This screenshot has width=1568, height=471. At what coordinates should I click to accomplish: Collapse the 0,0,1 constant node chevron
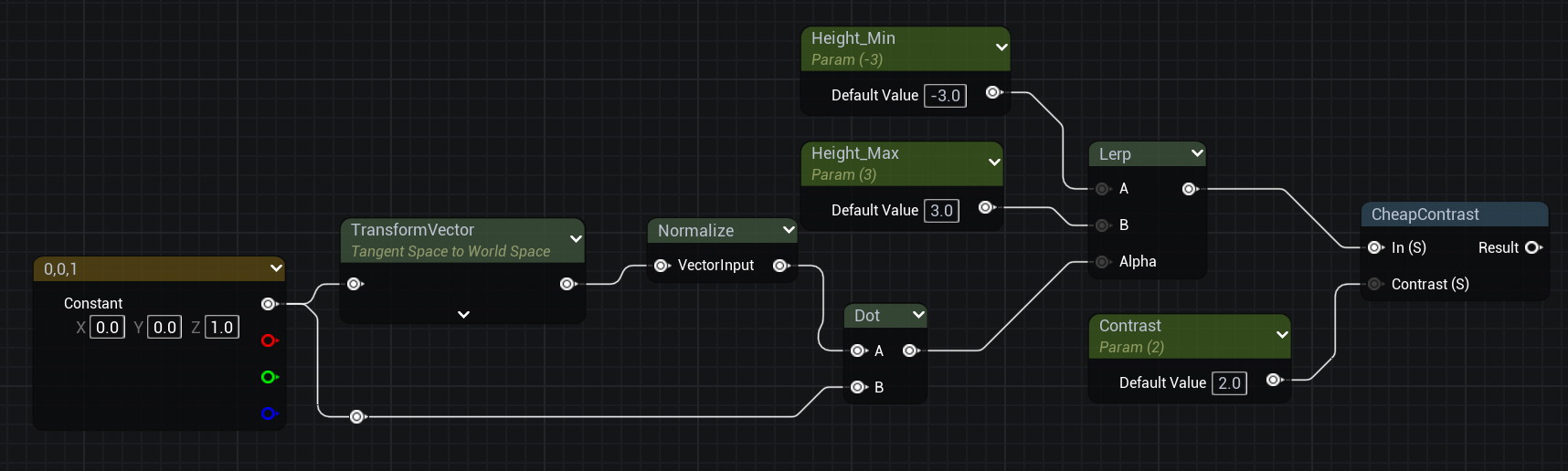(x=276, y=268)
